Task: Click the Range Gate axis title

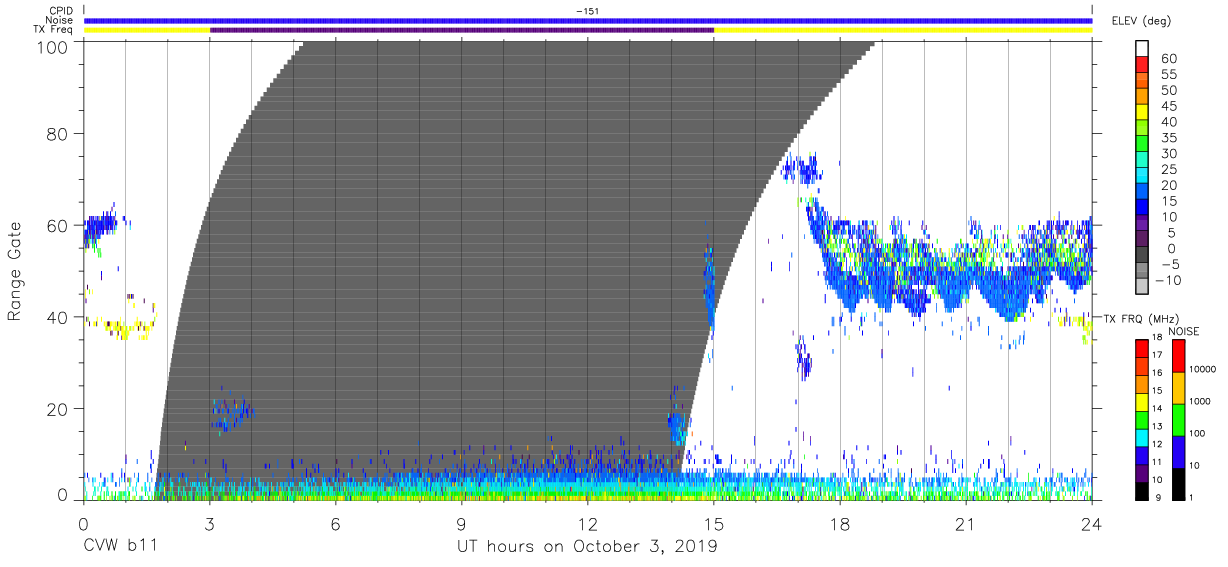Action: [x=15, y=272]
